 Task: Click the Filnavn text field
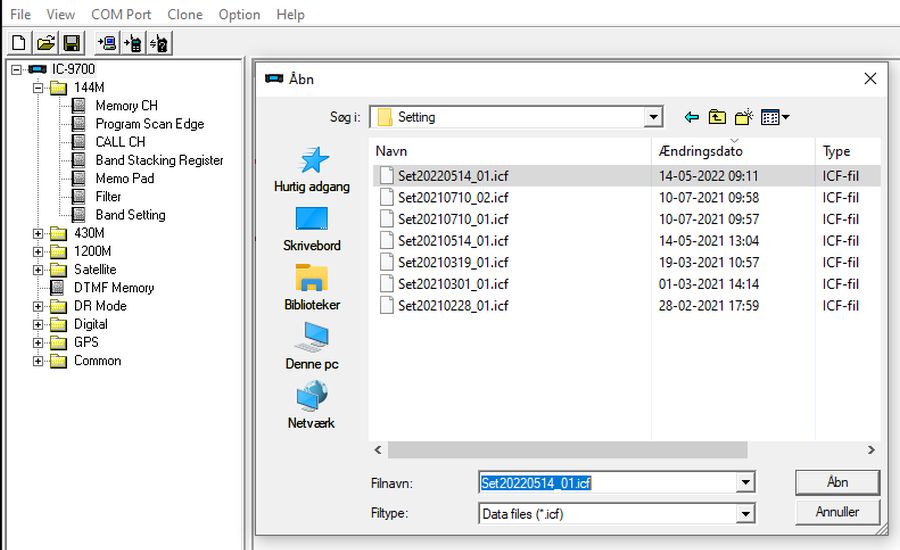(x=607, y=483)
